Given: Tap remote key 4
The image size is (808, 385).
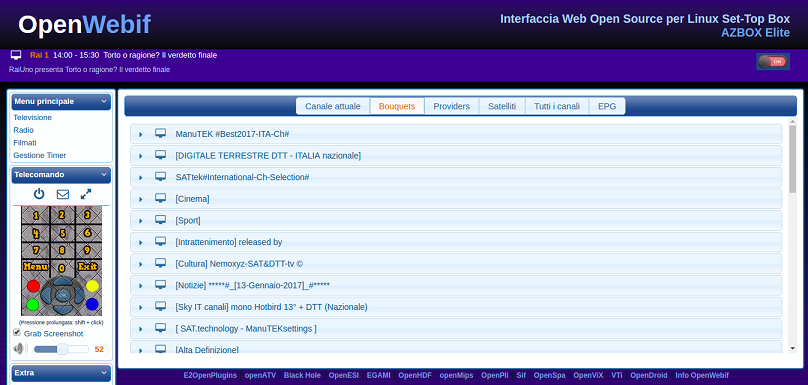Looking at the screenshot, I should pyautogui.click(x=36, y=232).
